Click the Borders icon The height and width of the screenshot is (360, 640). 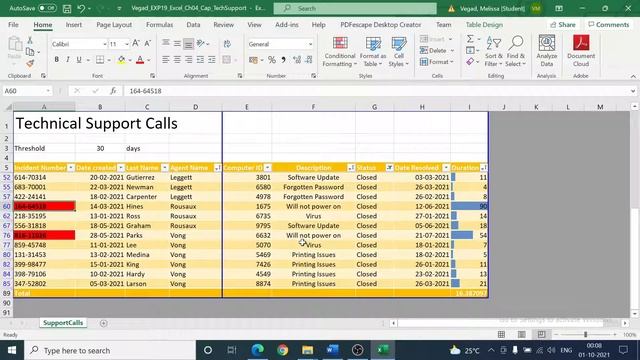coord(100,60)
